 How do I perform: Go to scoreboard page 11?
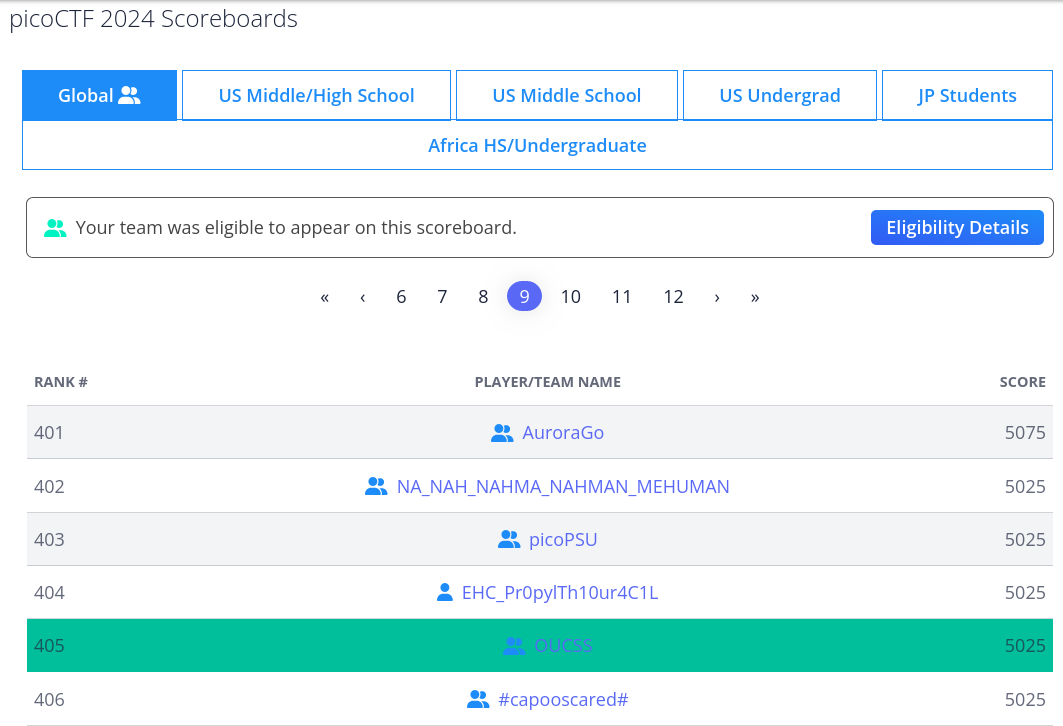pos(622,297)
